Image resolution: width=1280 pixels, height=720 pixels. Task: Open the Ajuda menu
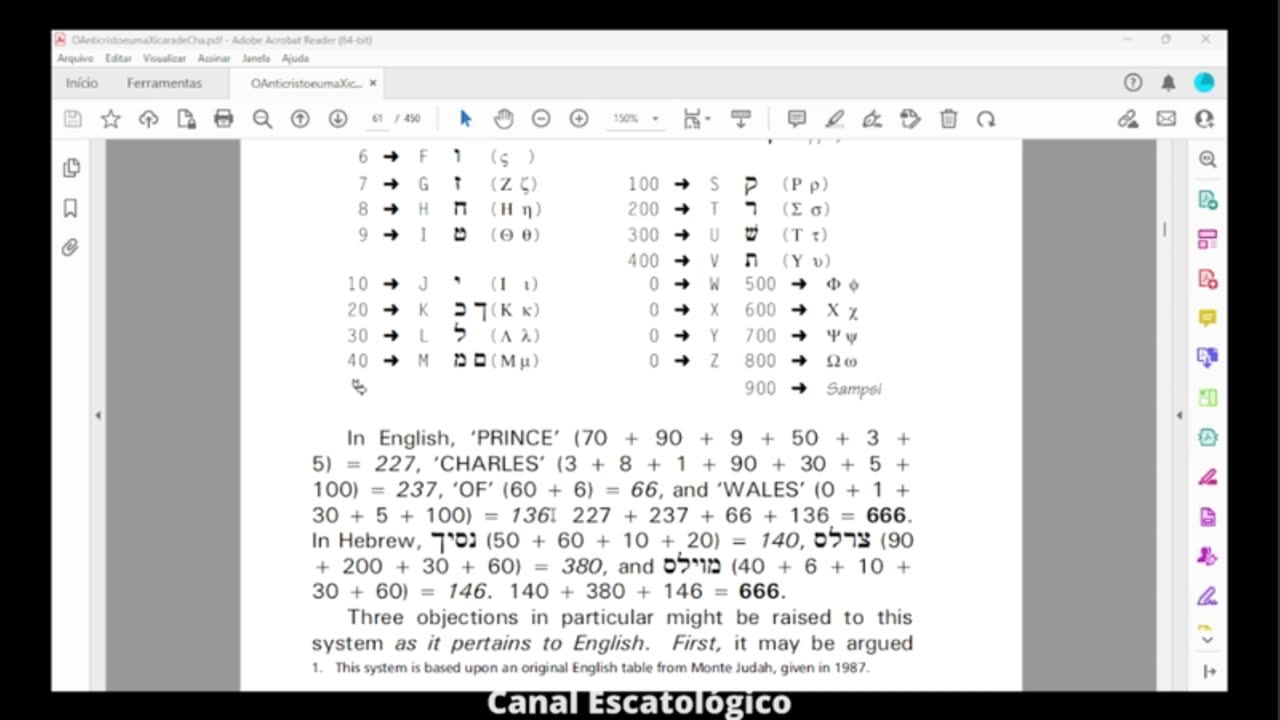(x=295, y=58)
